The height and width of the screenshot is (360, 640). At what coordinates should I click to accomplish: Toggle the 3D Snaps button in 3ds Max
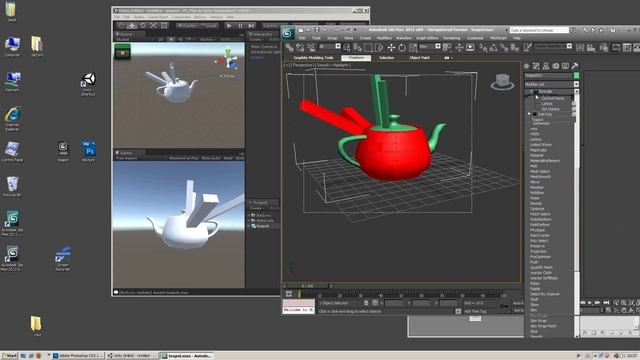482,48
